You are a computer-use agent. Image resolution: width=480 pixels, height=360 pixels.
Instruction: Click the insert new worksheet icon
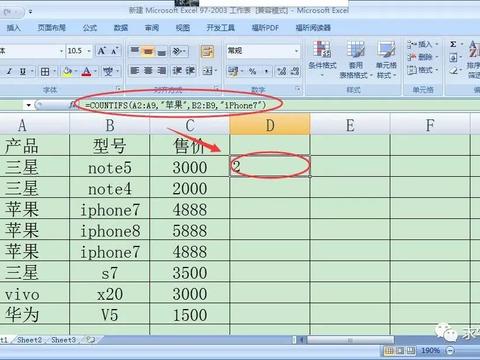tap(90, 340)
